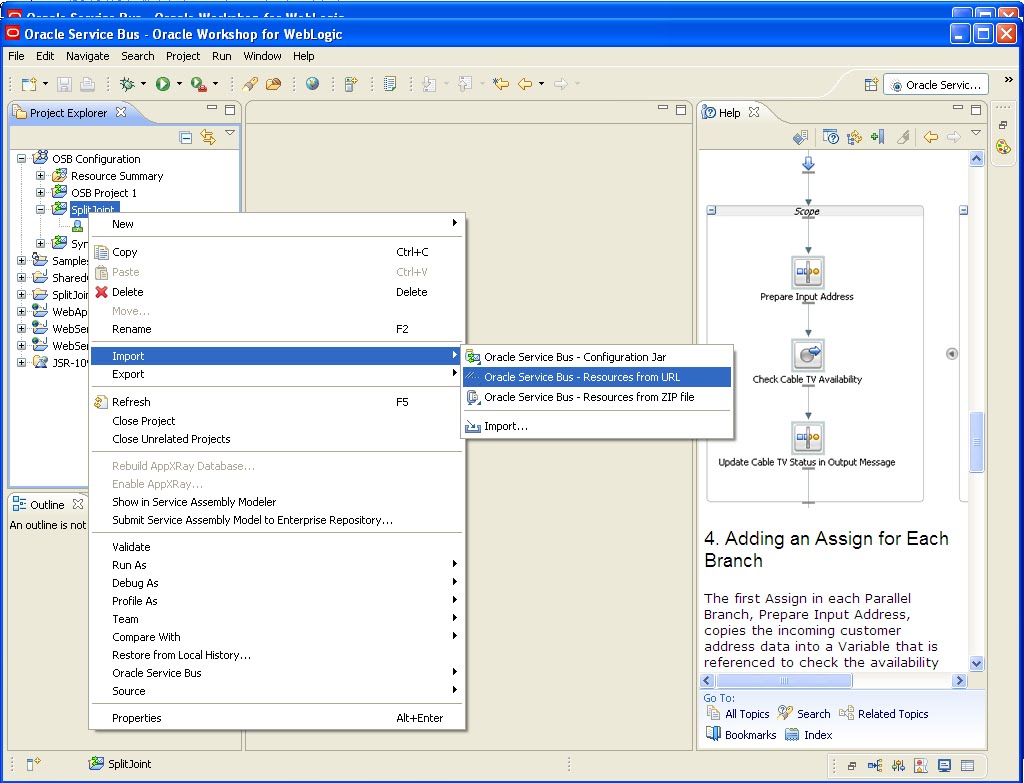Open the Export submenu
Viewport: 1024px width, 783px height.
pyautogui.click(x=277, y=374)
